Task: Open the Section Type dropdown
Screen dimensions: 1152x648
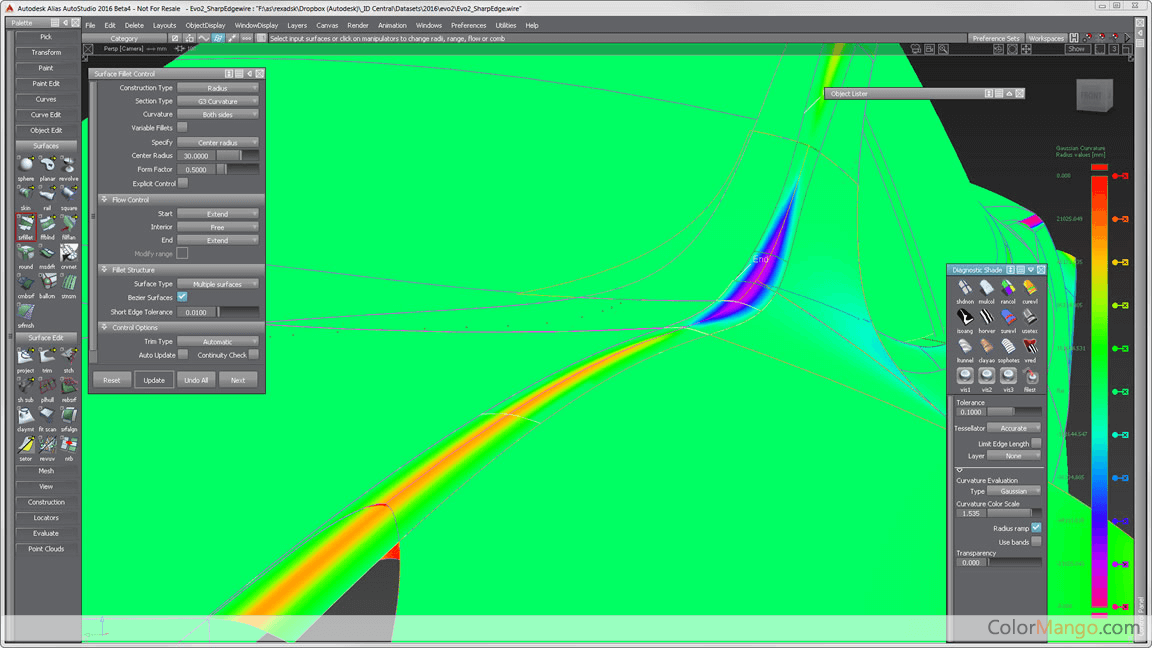Action: click(218, 101)
